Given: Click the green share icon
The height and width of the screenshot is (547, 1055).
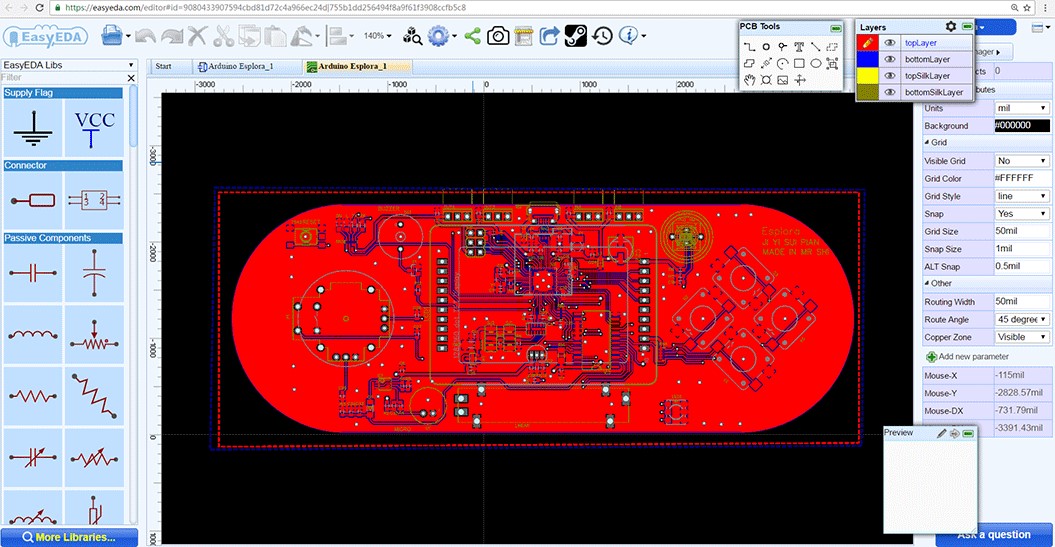Looking at the screenshot, I should point(472,36).
